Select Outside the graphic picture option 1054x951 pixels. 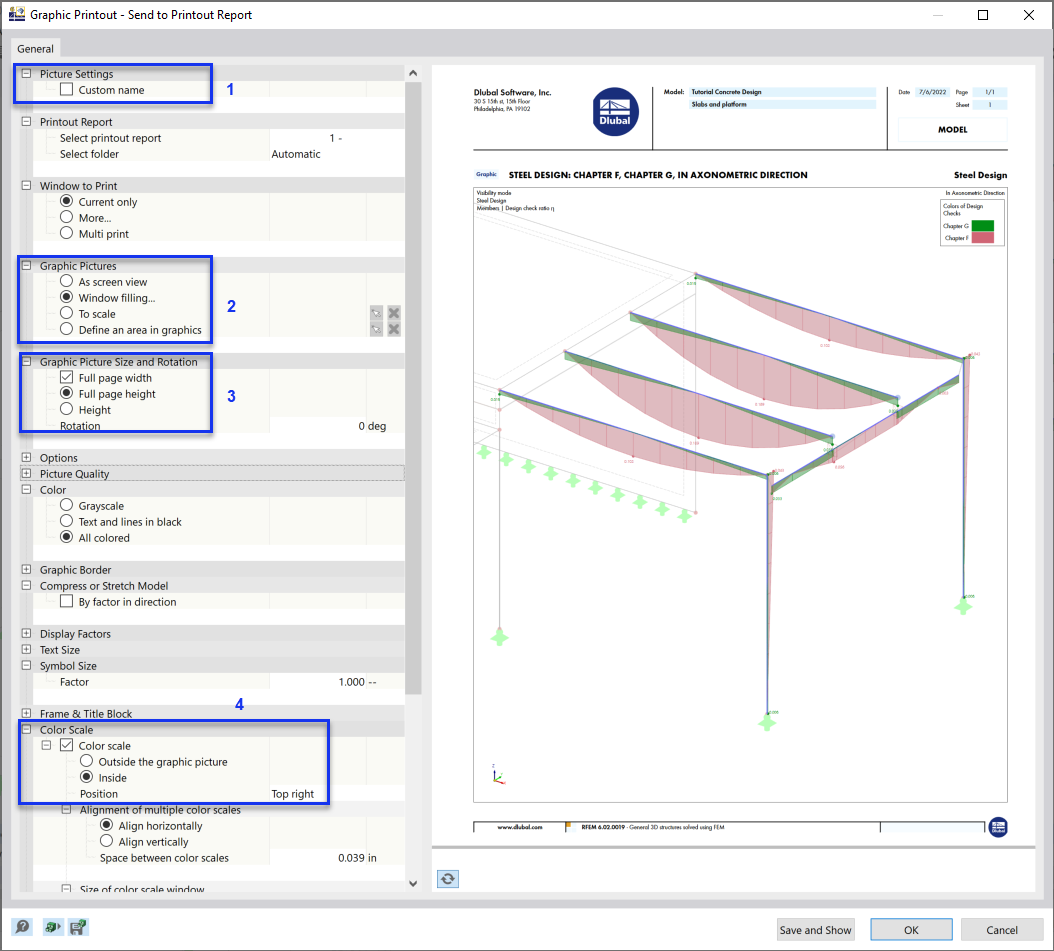(x=87, y=761)
